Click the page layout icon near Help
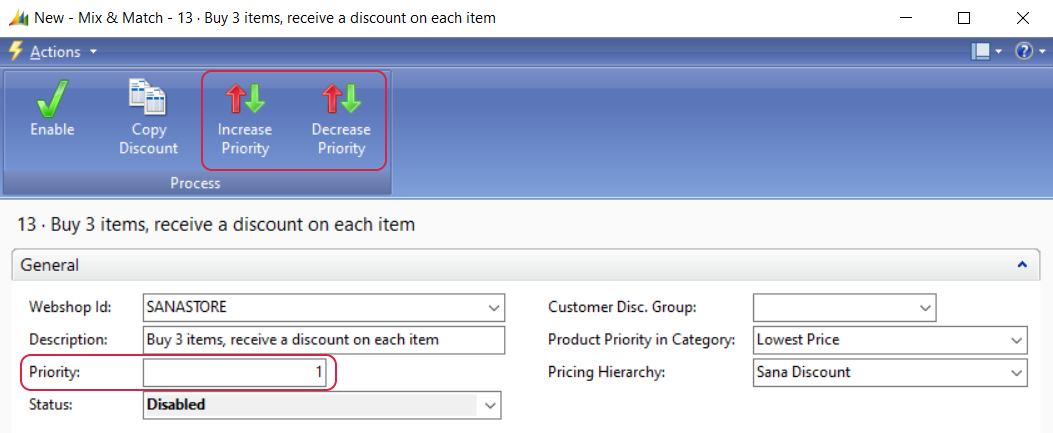Viewport: 1053px width, 433px height. pos(981,51)
